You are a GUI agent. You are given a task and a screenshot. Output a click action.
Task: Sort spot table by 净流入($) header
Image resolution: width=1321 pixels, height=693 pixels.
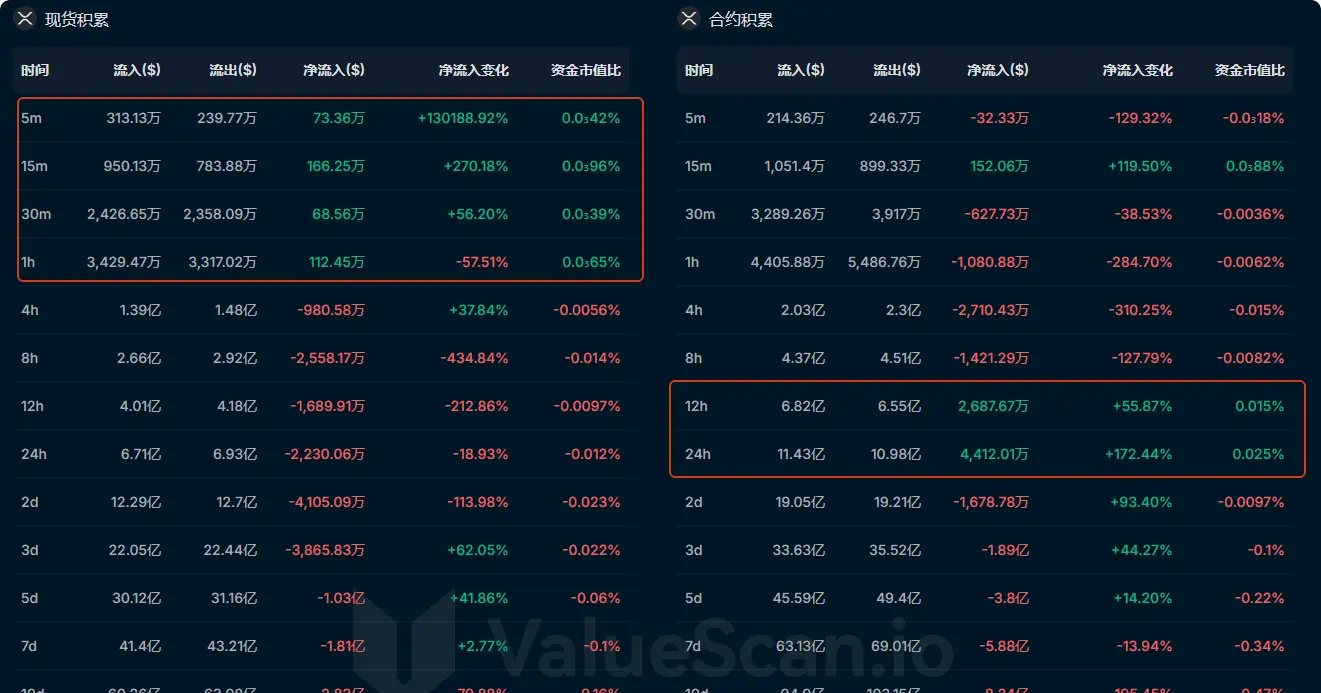coord(334,70)
